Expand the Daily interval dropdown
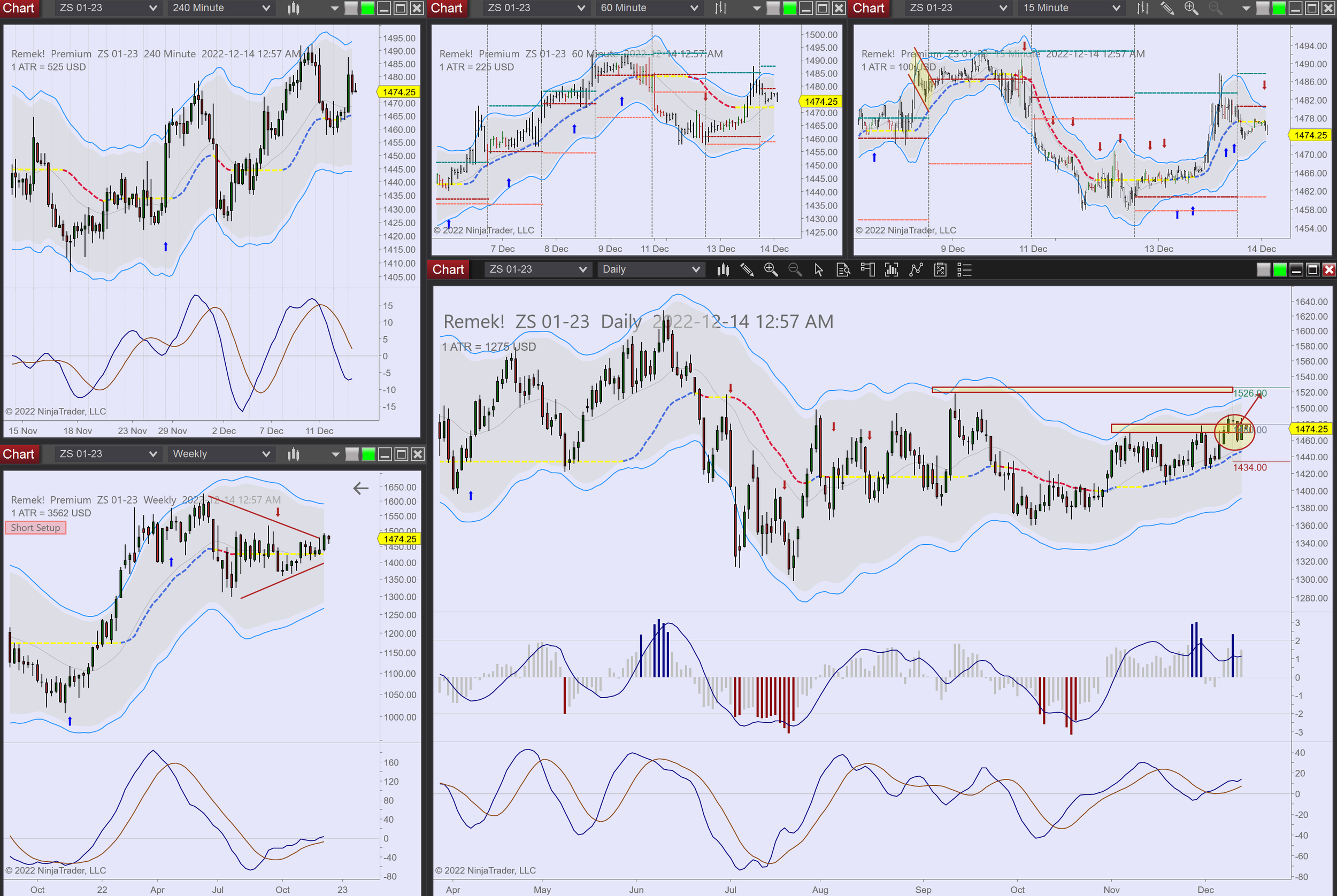This screenshot has width=1337, height=896. tap(696, 270)
